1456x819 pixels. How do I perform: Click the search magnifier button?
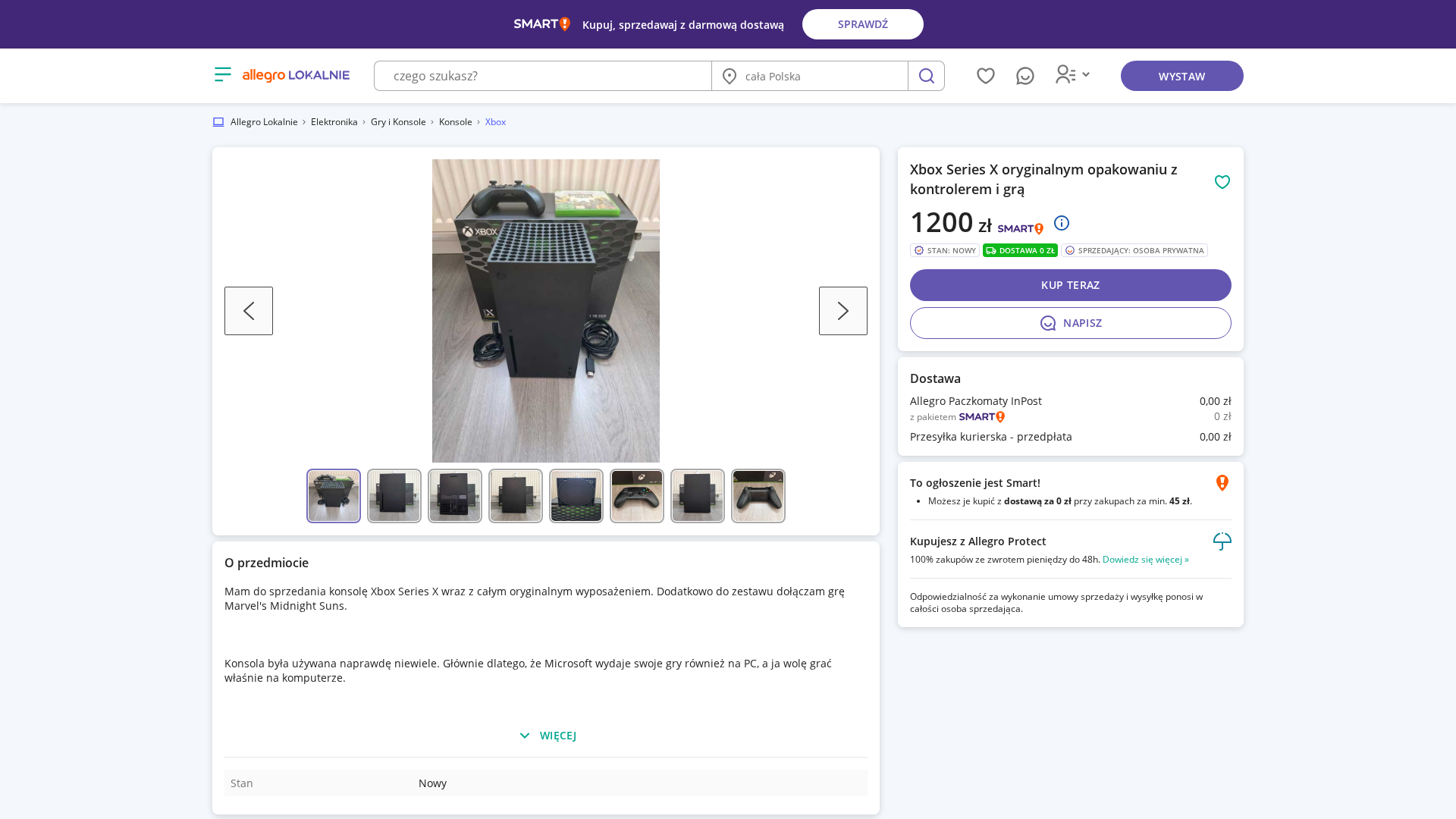[926, 76]
